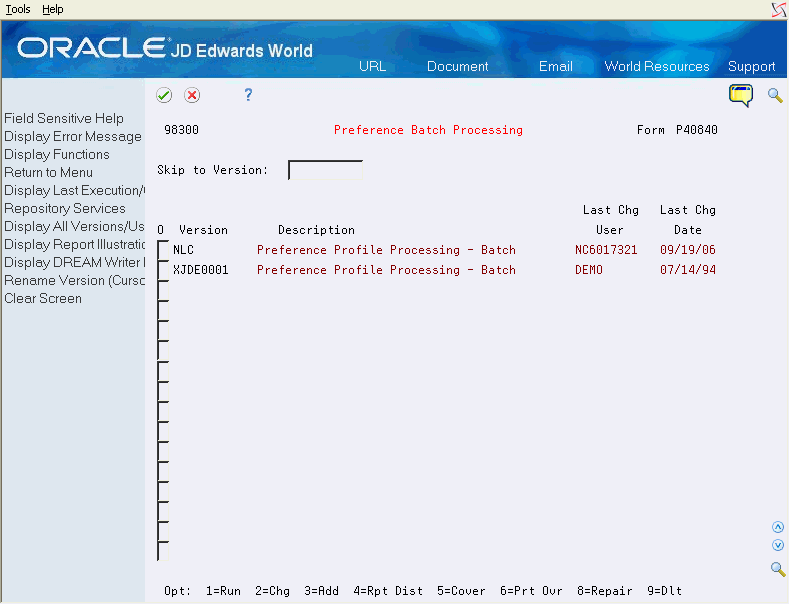Select Field Sensitive Help

pyautogui.click(x=64, y=118)
